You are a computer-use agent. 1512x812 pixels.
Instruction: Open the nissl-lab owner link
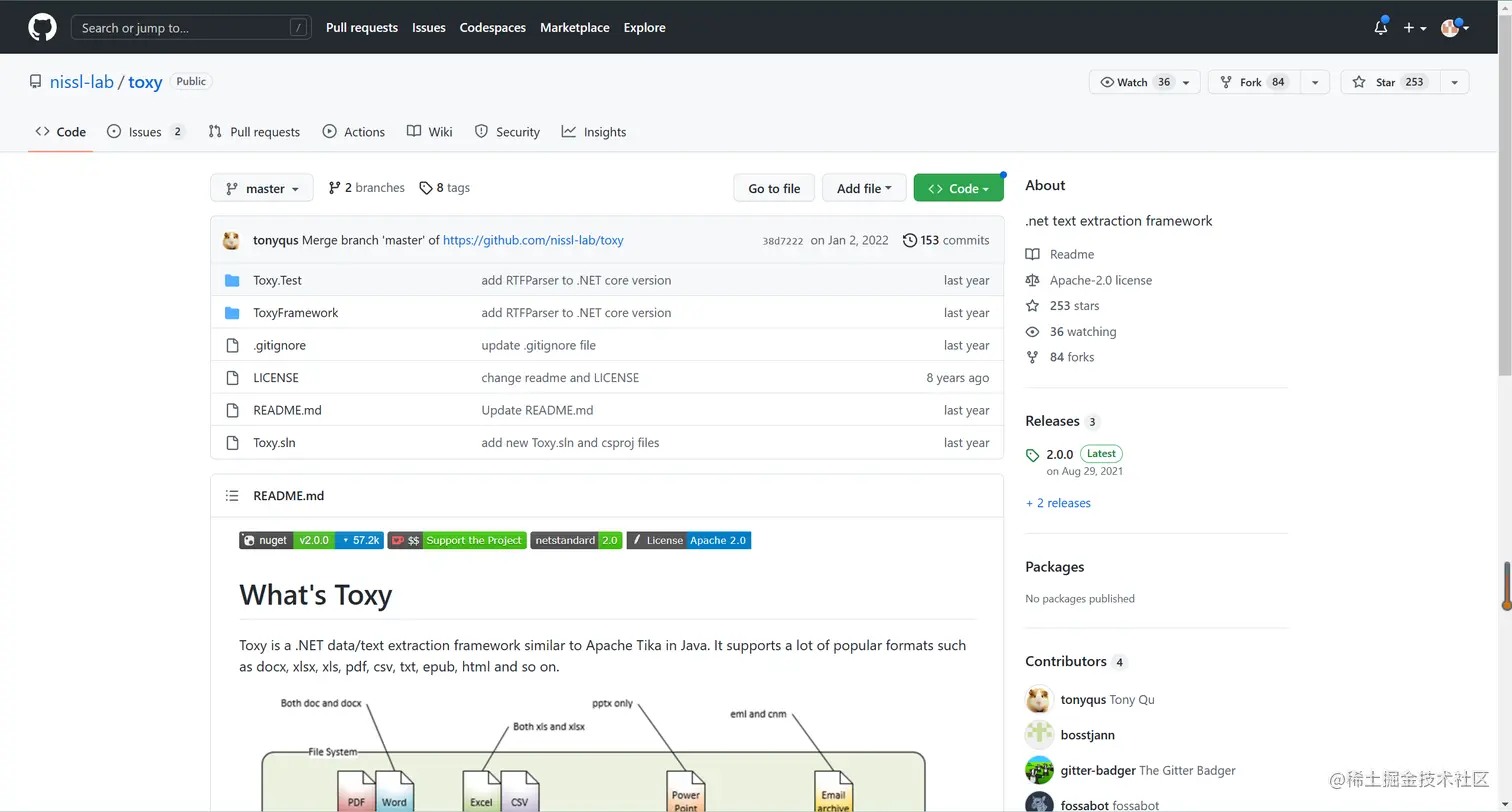point(82,82)
